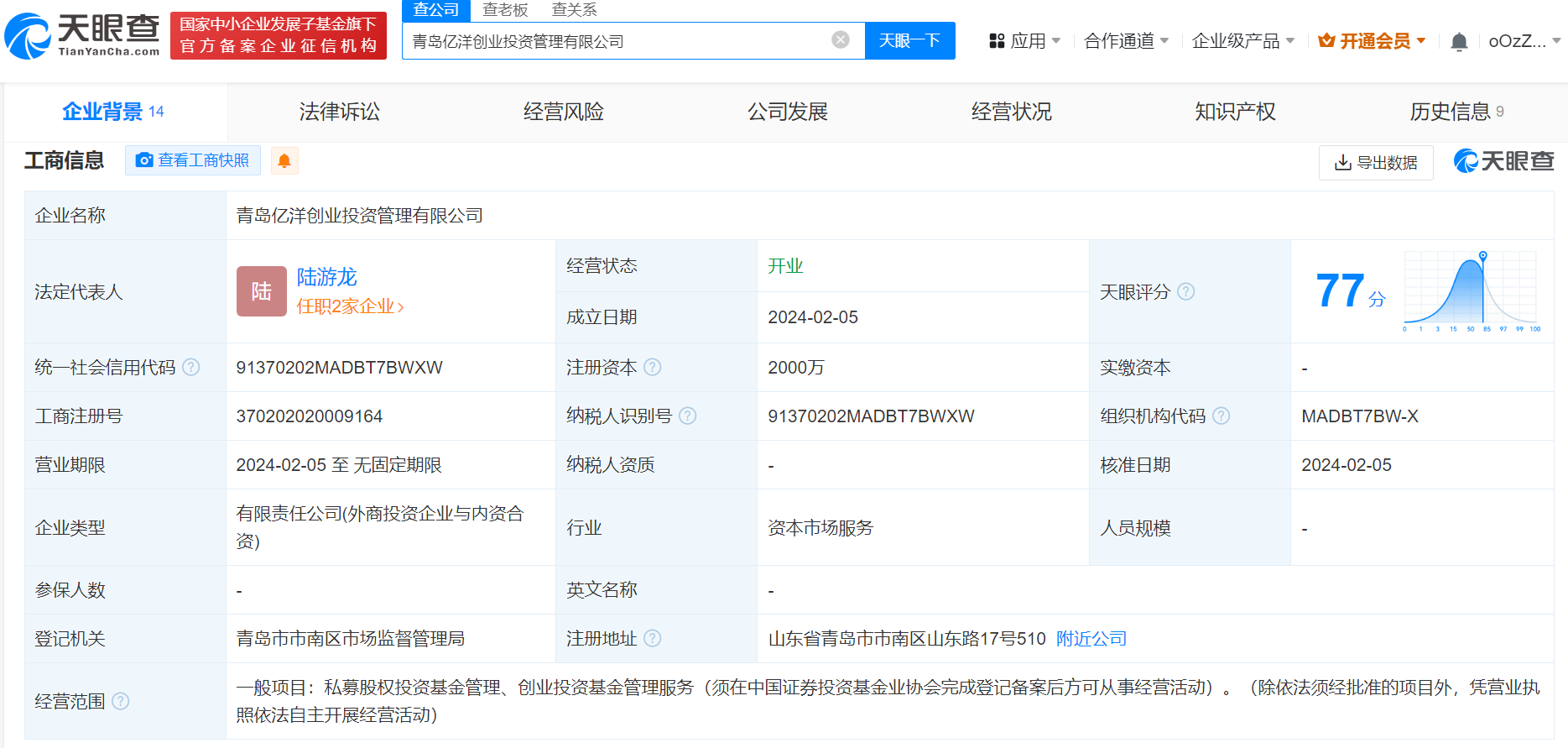Open notifications bell in top bar
The width and height of the screenshot is (1568, 748).
[1459, 41]
